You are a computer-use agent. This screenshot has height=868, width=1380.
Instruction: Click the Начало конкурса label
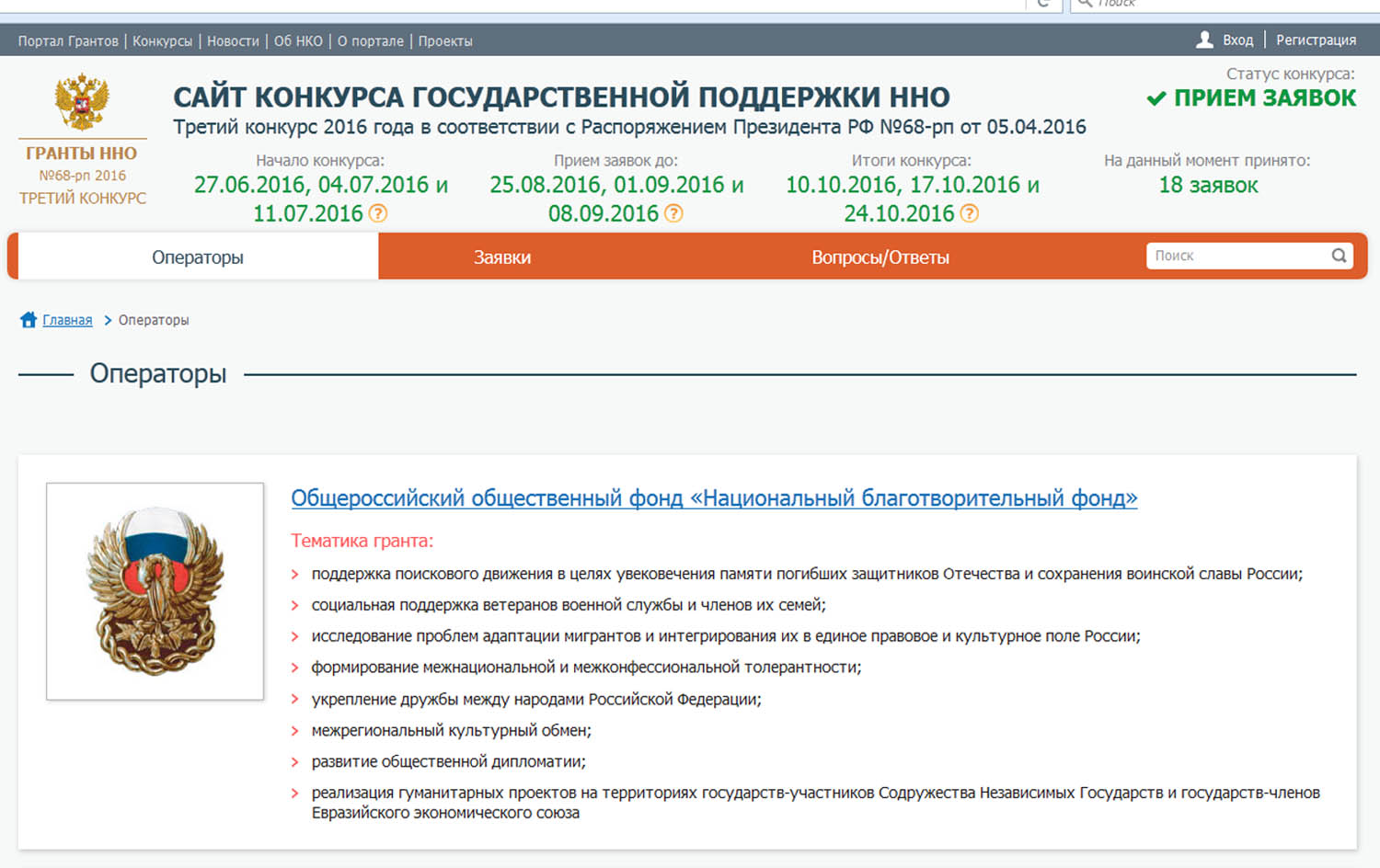point(320,161)
